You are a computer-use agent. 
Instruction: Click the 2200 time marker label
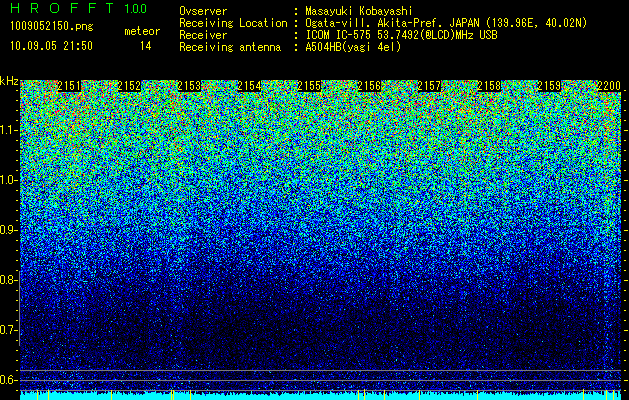[x=609, y=86]
